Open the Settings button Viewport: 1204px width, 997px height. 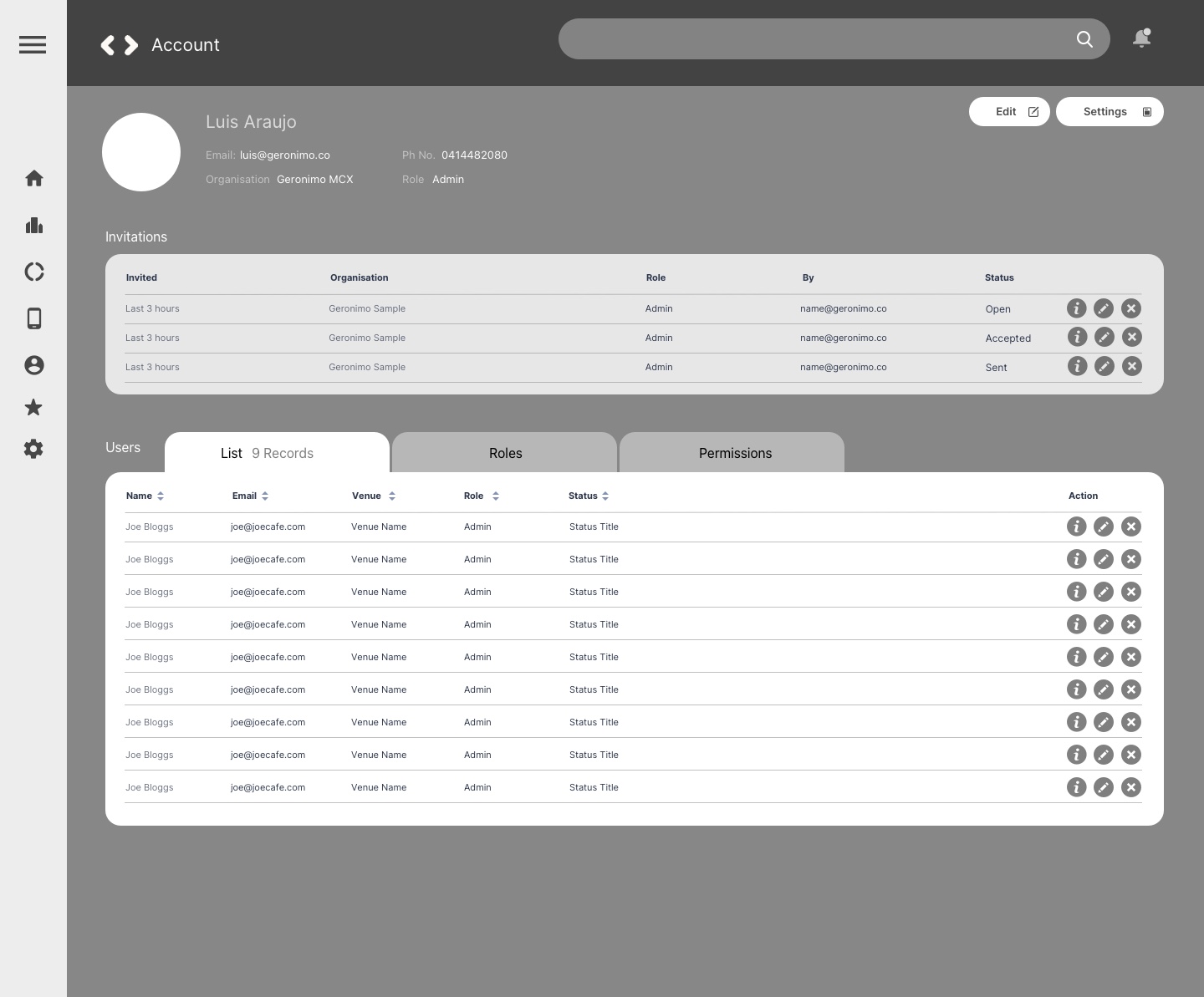pyautogui.click(x=1110, y=112)
